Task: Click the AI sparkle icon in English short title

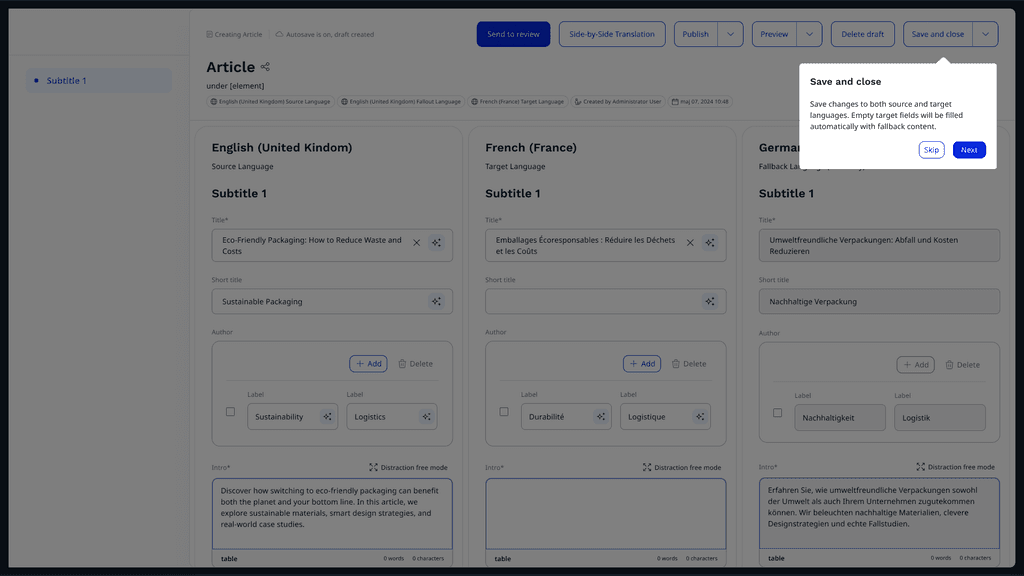Action: click(436, 302)
